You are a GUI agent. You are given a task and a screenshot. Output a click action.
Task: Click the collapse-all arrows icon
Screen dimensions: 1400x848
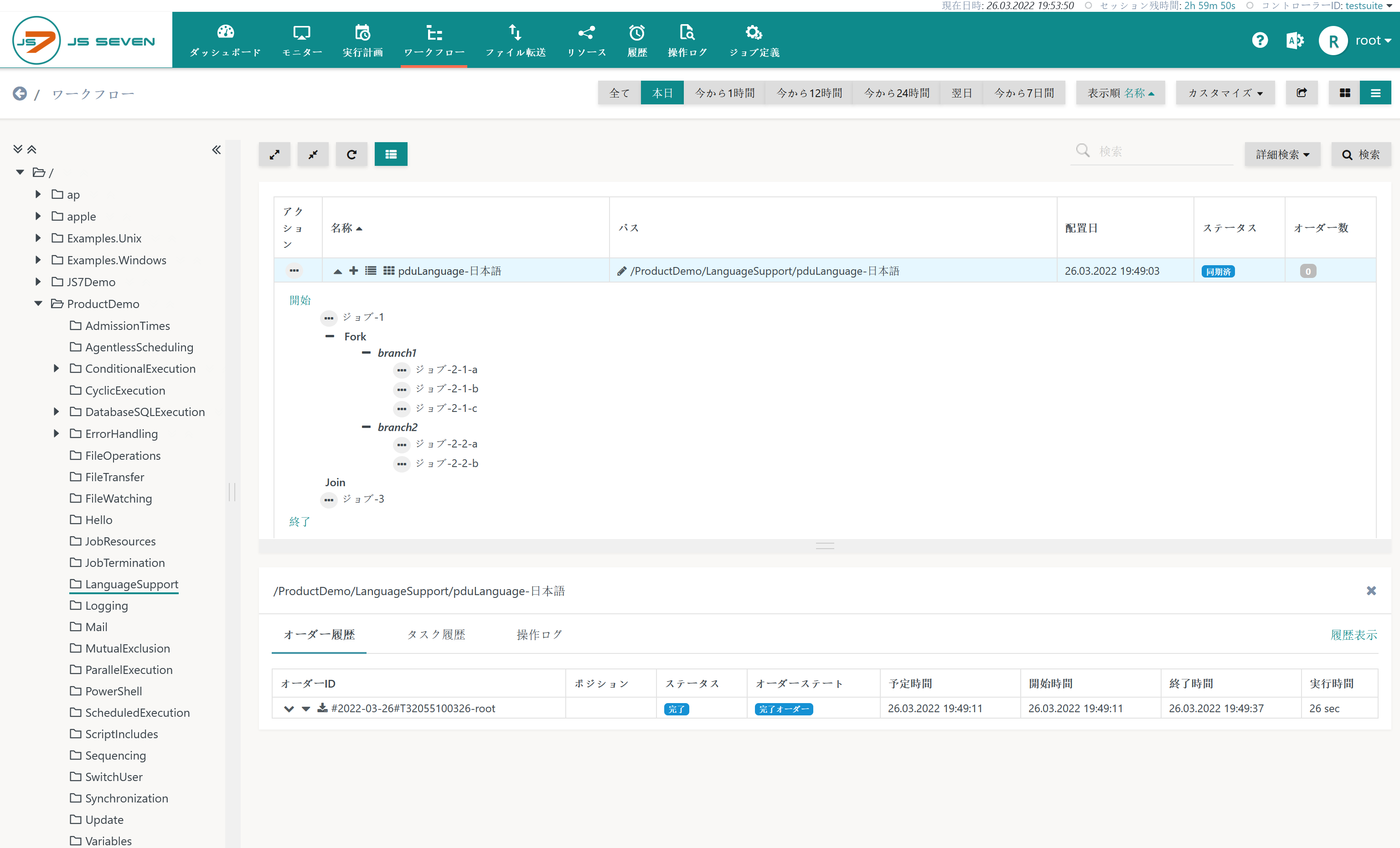click(313, 154)
